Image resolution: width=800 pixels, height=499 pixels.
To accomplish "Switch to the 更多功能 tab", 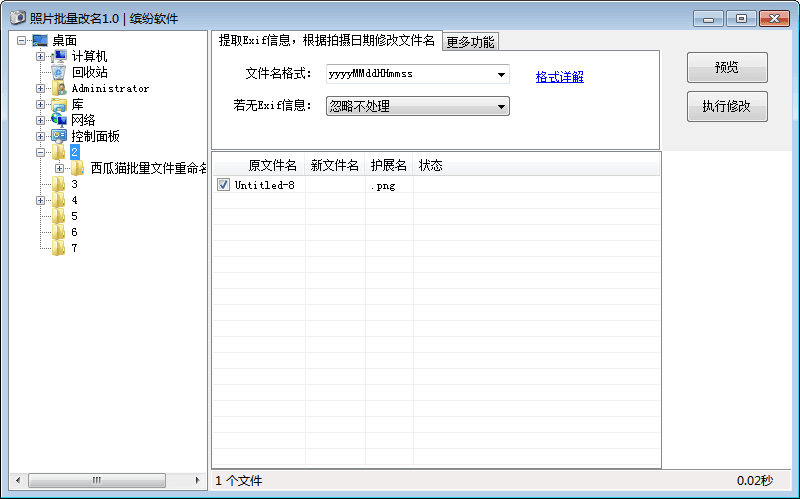I will coord(470,42).
